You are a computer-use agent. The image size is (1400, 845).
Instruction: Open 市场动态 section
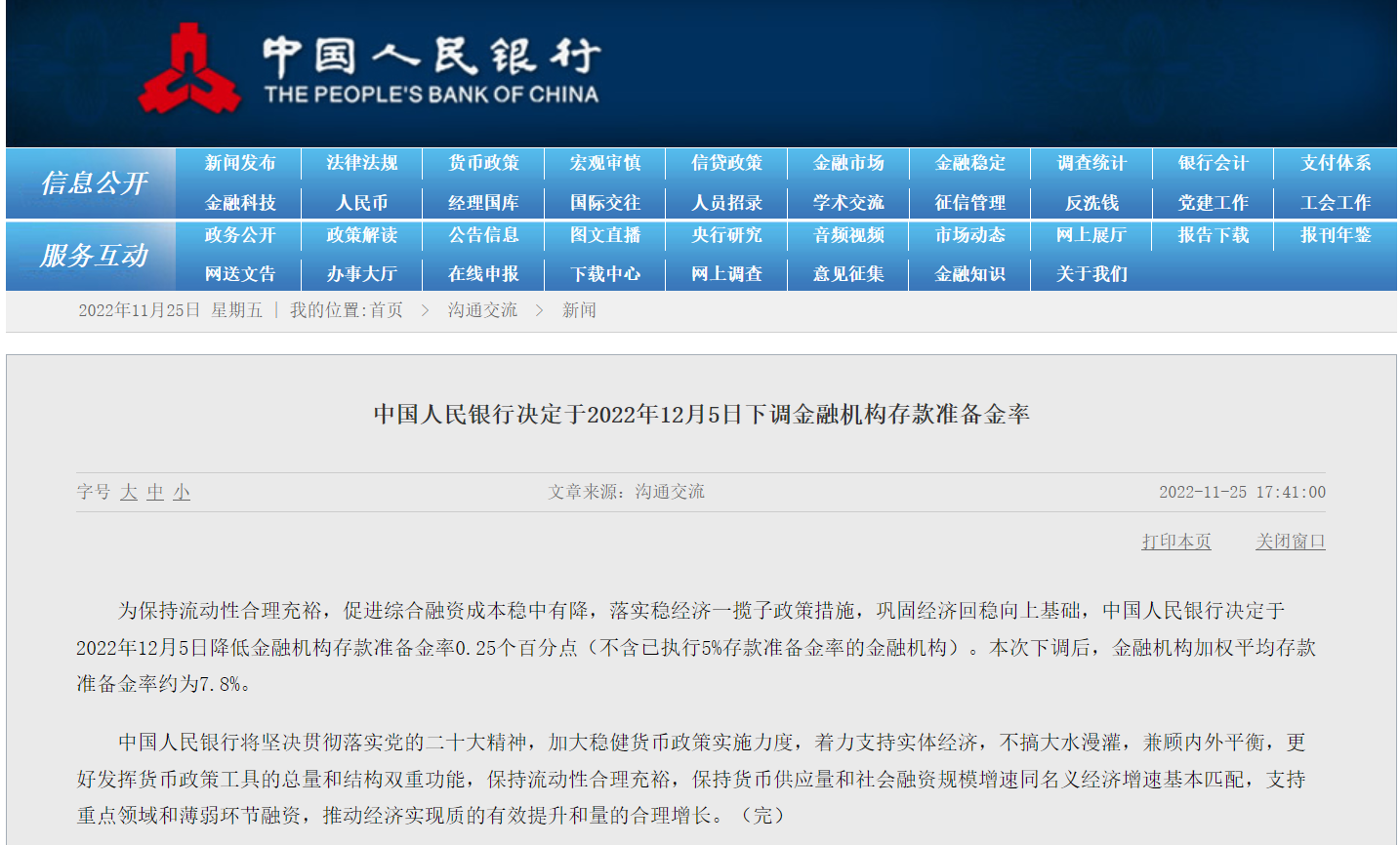(x=969, y=235)
